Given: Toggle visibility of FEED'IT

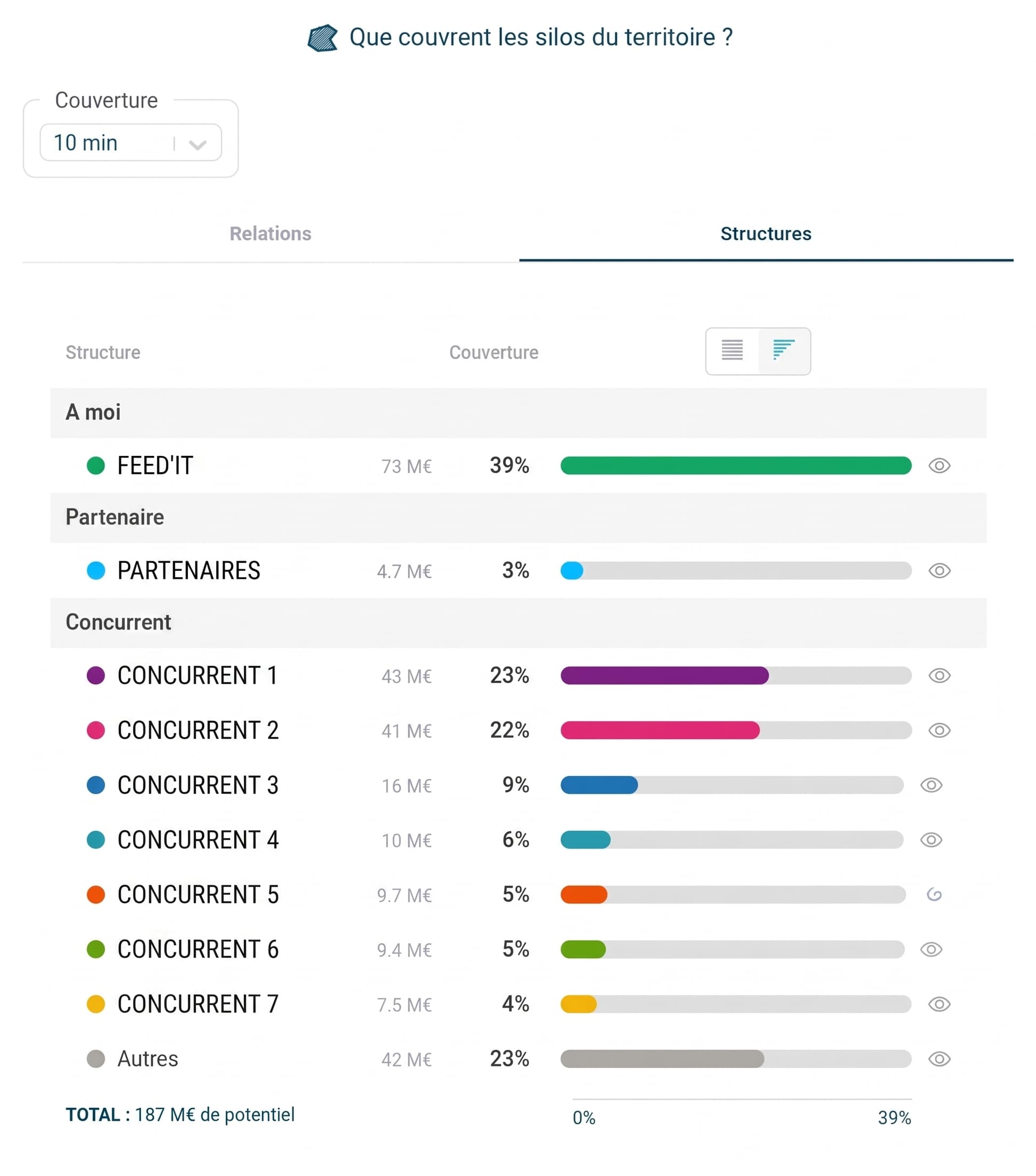Looking at the screenshot, I should point(939,466).
